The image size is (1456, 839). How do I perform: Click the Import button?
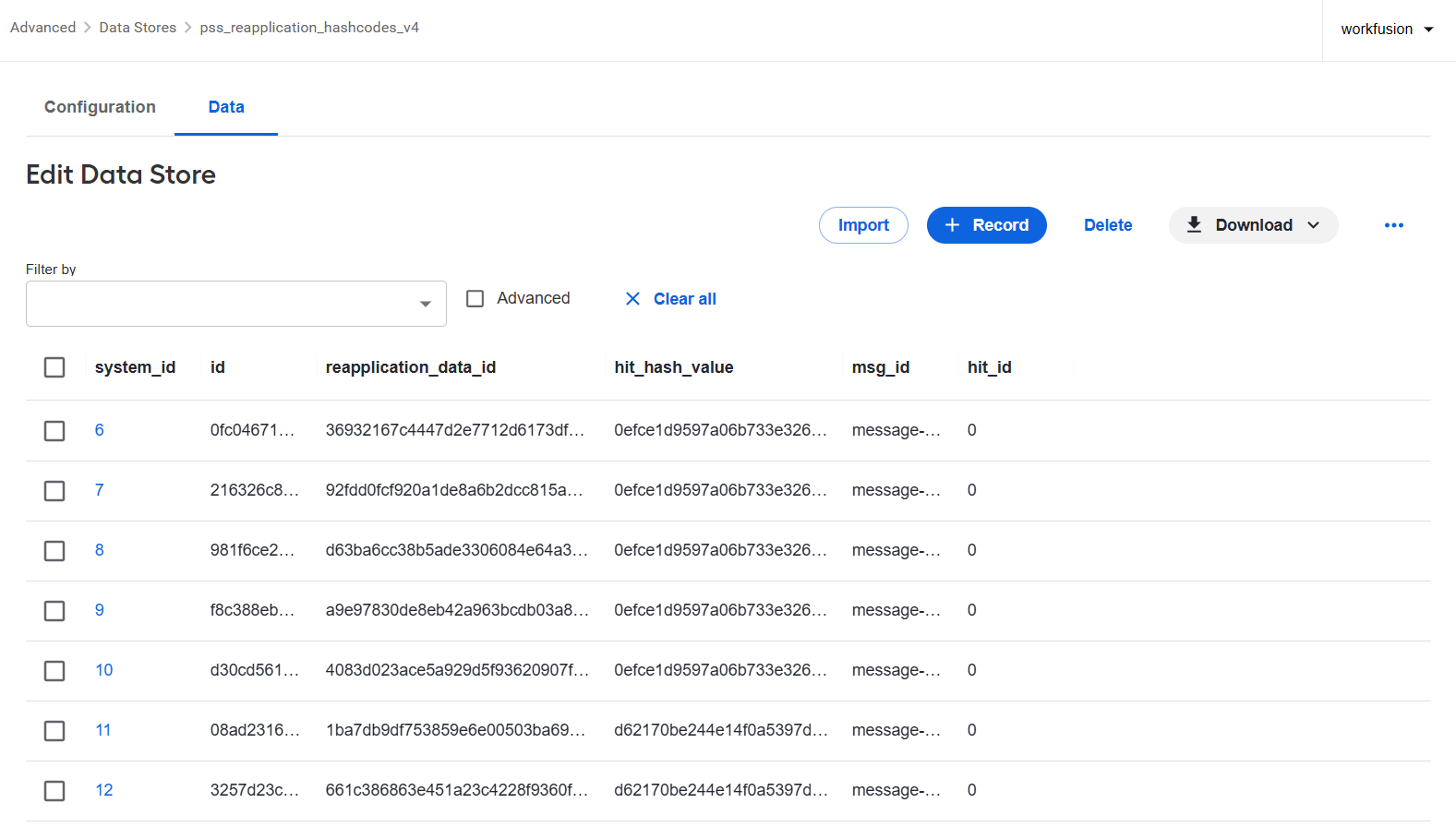pos(863,225)
